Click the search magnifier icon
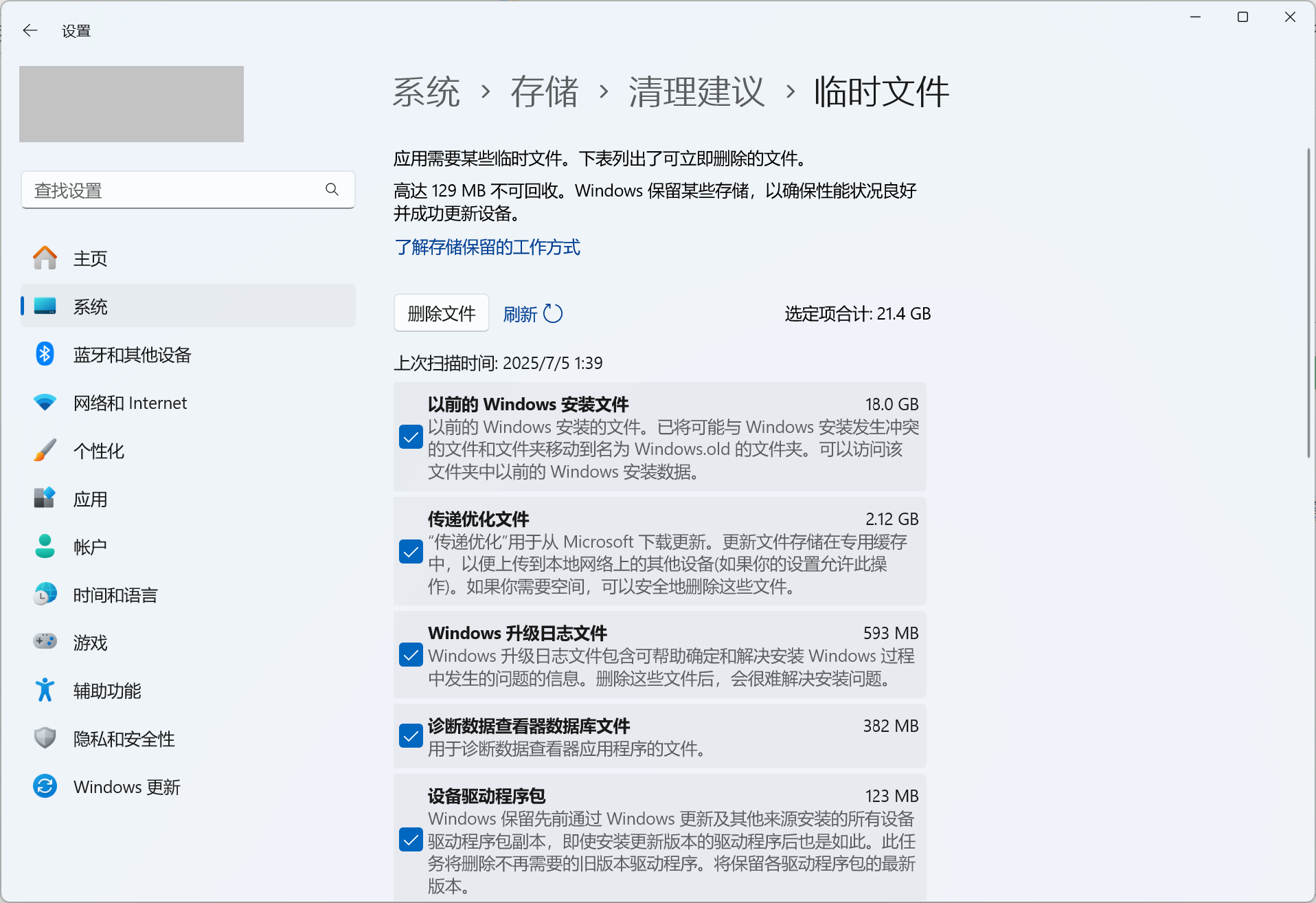 [x=332, y=190]
